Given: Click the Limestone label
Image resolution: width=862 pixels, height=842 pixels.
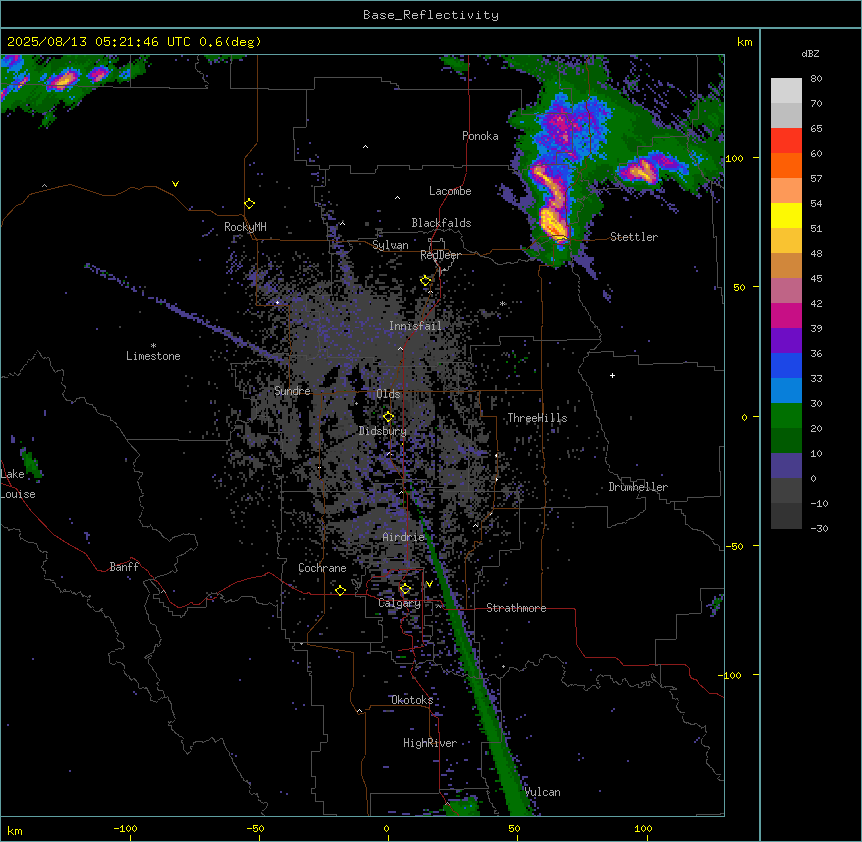Looking at the screenshot, I should pos(153,356).
